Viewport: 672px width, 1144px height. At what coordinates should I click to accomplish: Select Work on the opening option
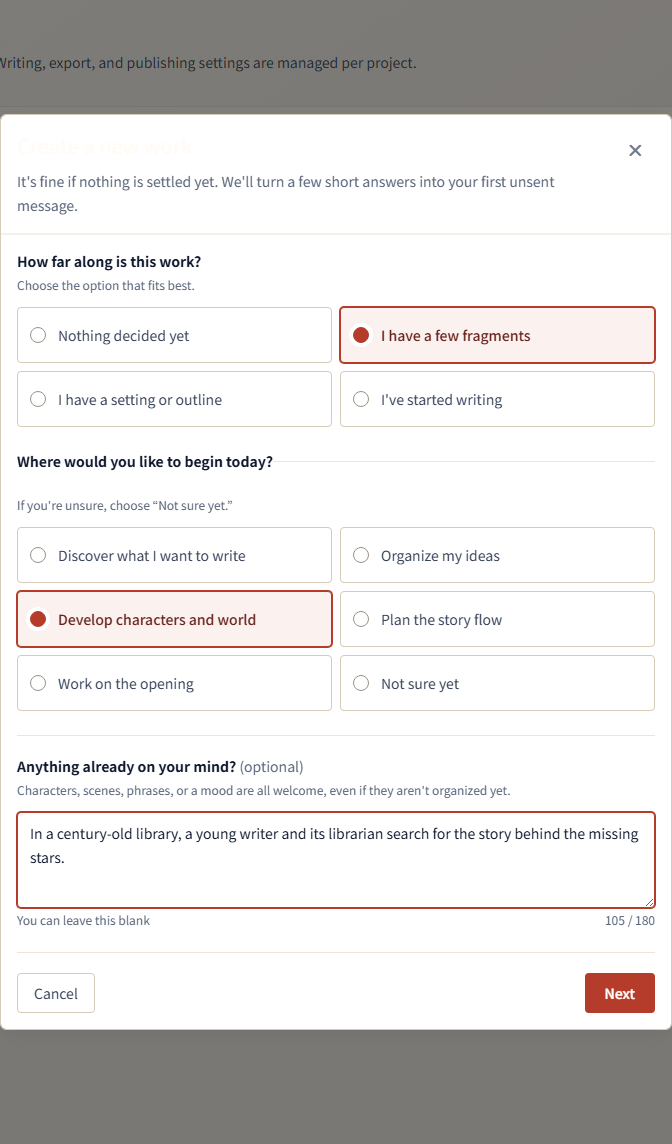coord(174,684)
